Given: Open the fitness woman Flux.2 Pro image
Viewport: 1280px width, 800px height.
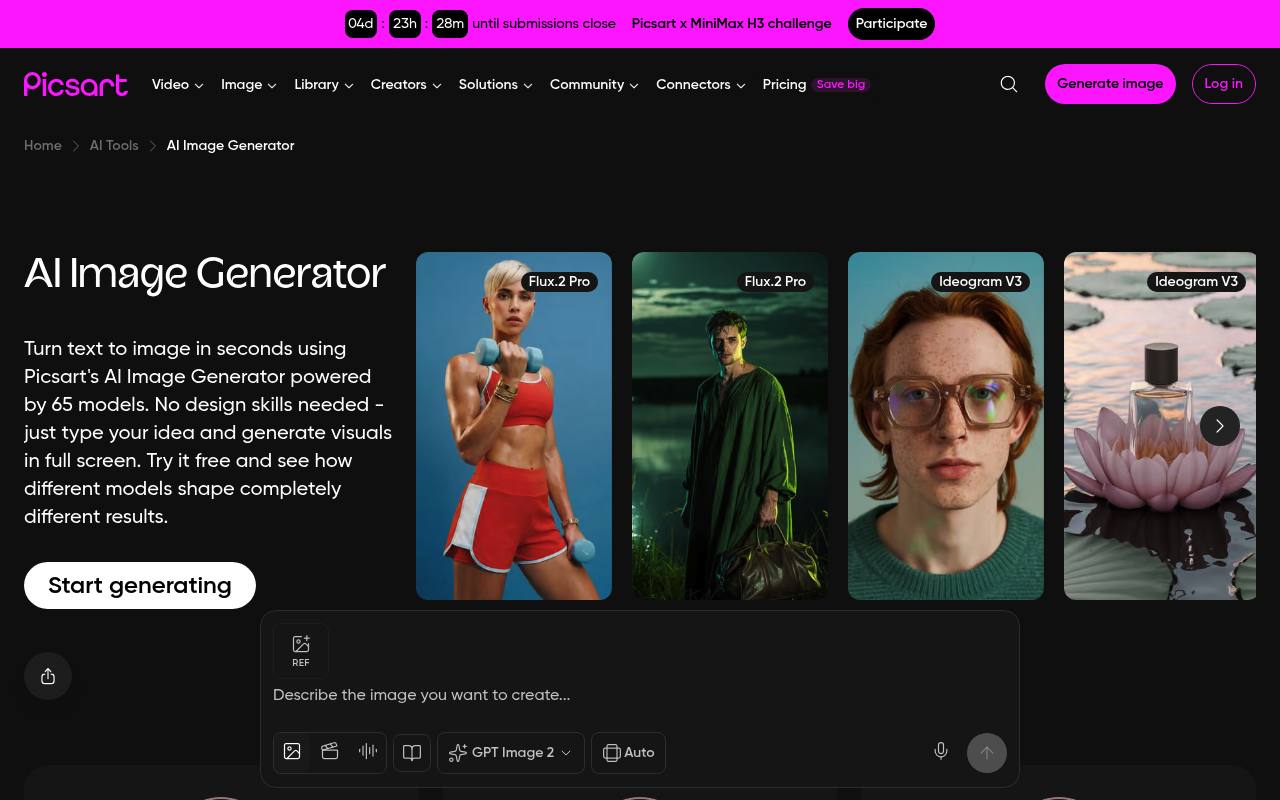Looking at the screenshot, I should click(514, 426).
